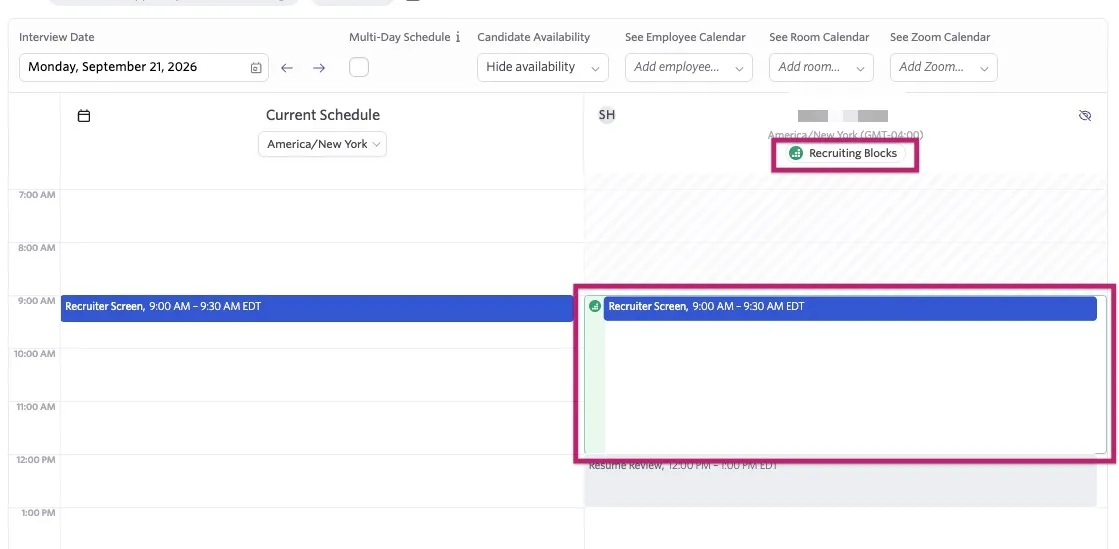Open the America/New York timezone dropdown

click(x=323, y=144)
